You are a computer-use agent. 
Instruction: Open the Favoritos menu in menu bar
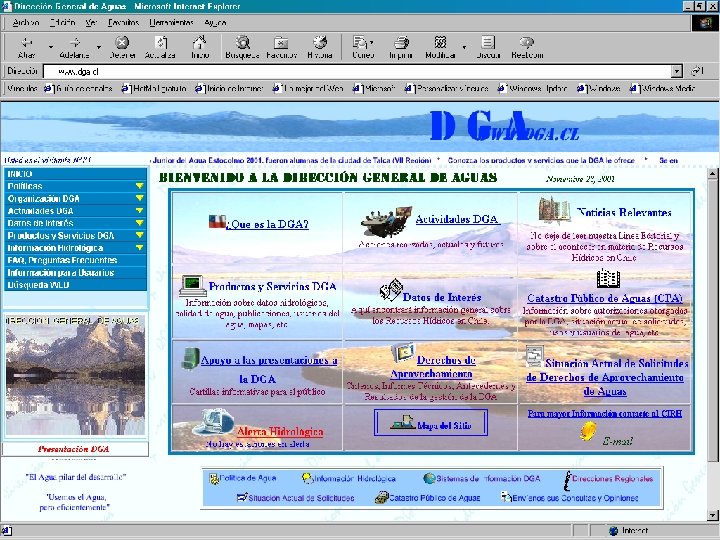coord(123,22)
